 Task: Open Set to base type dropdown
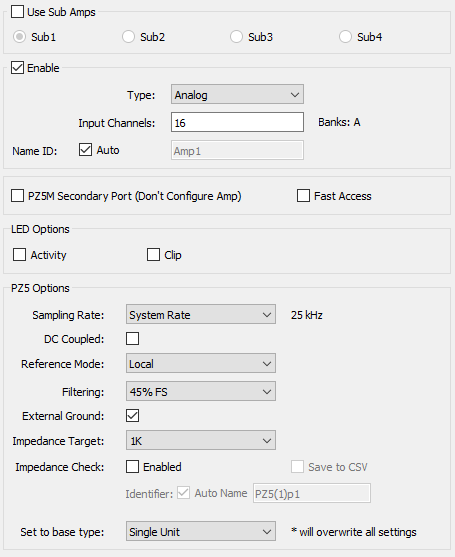201,531
